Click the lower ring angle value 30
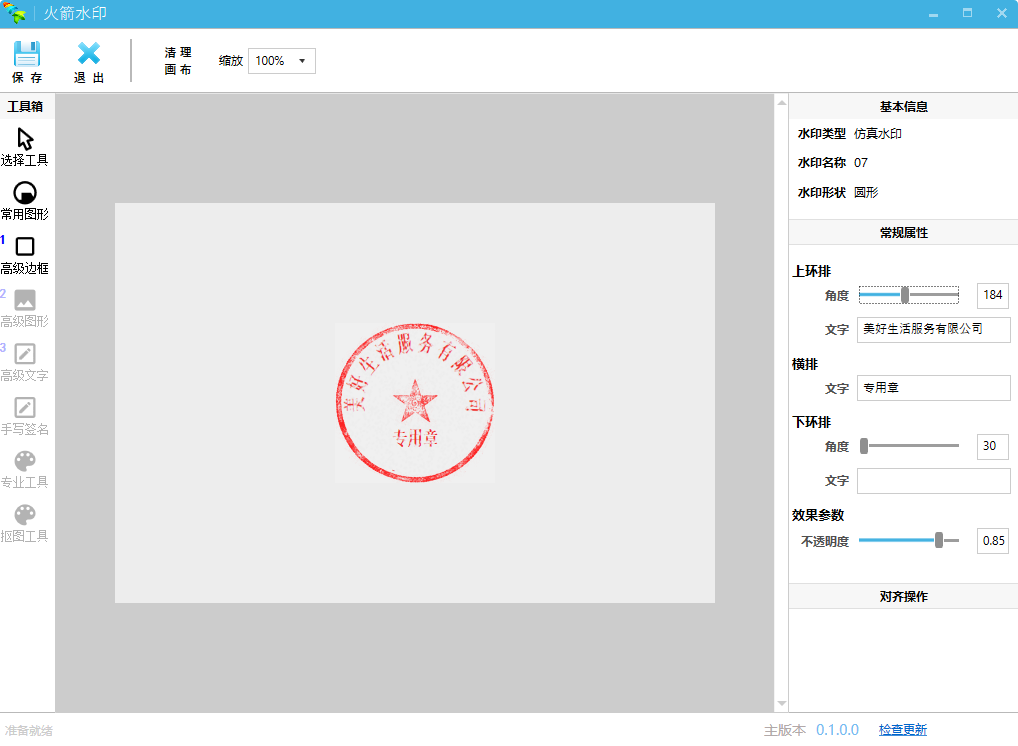Viewport: 1018px width, 746px height. pos(993,446)
